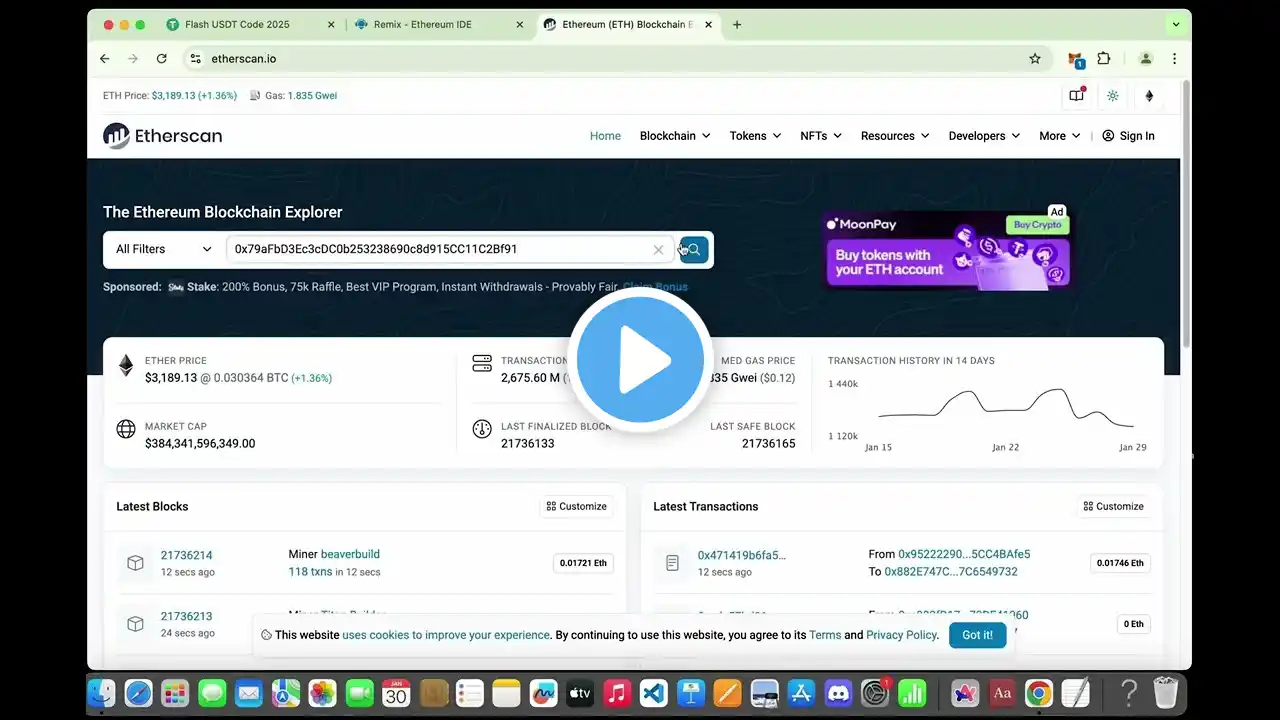Open the Trash in the Dock
Viewport: 1280px width, 720px height.
1165,693
